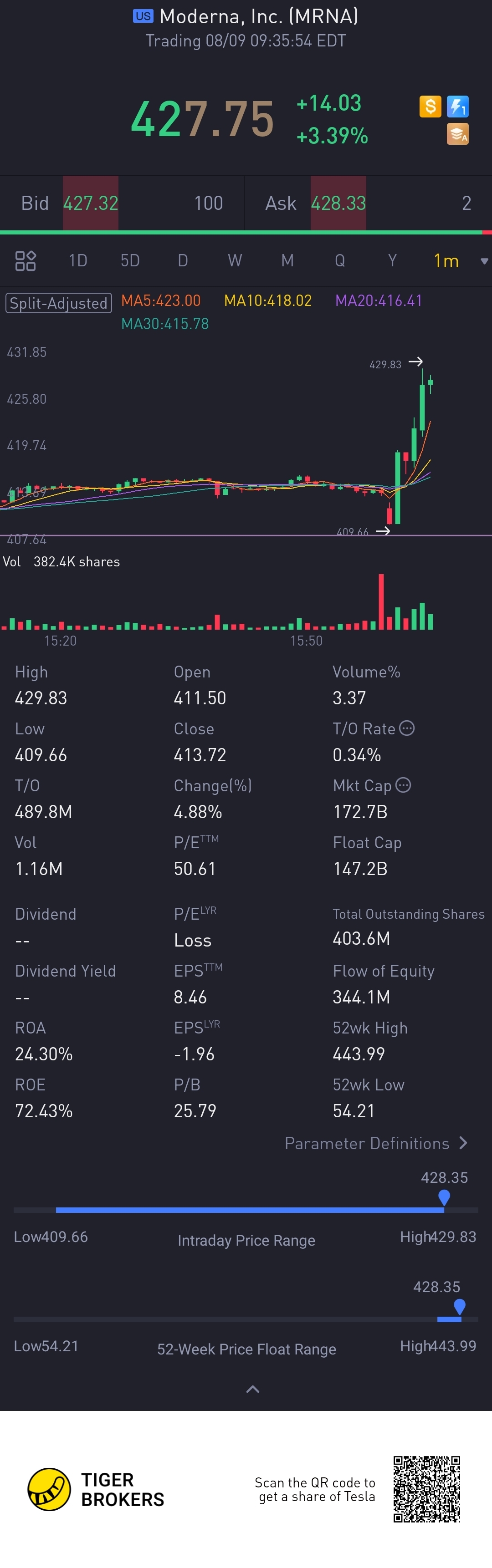The width and height of the screenshot is (492, 1568).
Task: Tap the blue lightning bolt badge
Action: point(457,107)
